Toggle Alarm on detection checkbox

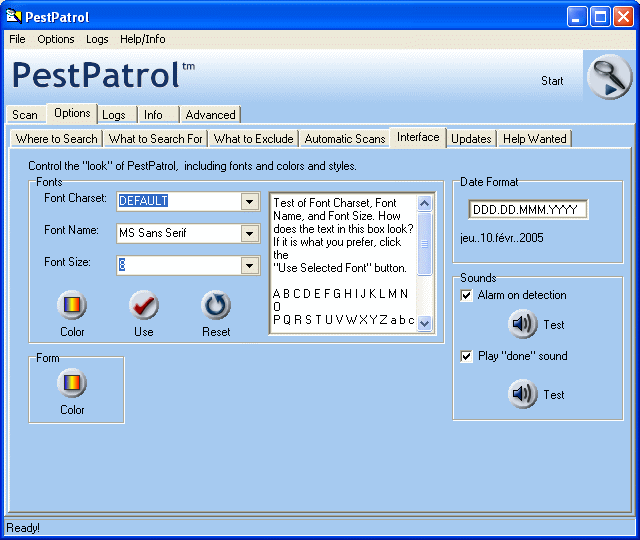tap(466, 295)
